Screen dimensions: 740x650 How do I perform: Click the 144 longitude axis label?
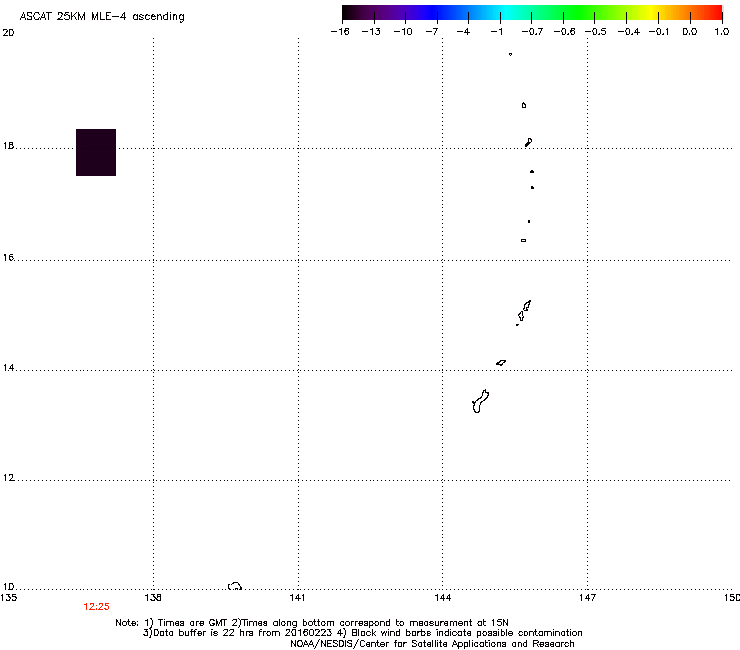[x=443, y=598]
